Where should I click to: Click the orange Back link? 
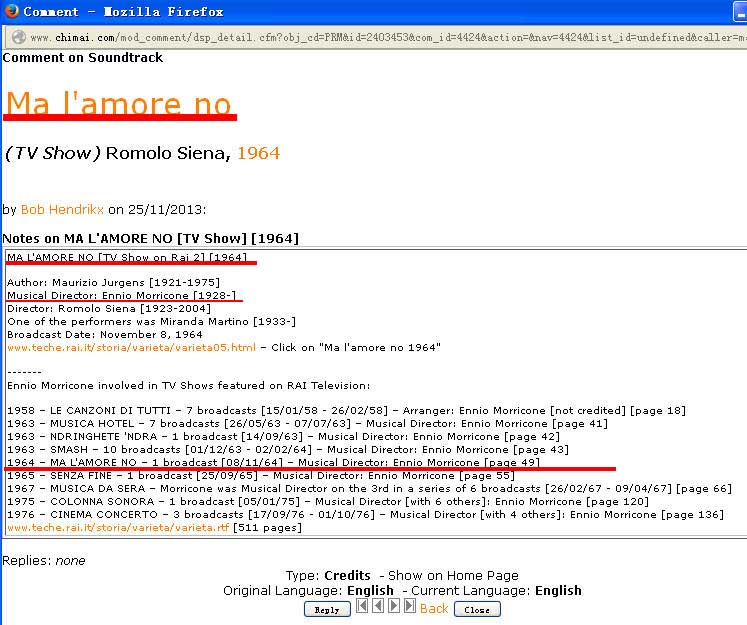pos(434,608)
